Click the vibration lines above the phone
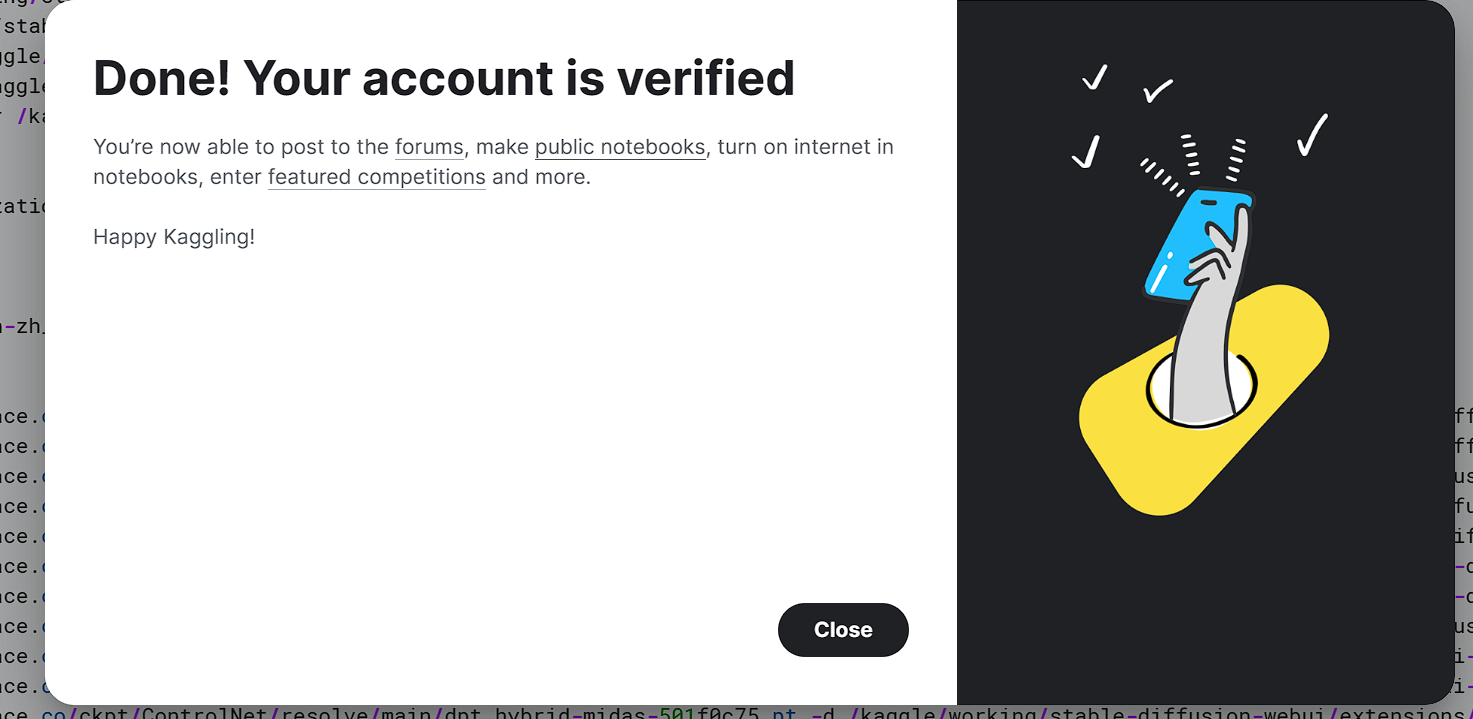1473x719 pixels. (x=1190, y=157)
